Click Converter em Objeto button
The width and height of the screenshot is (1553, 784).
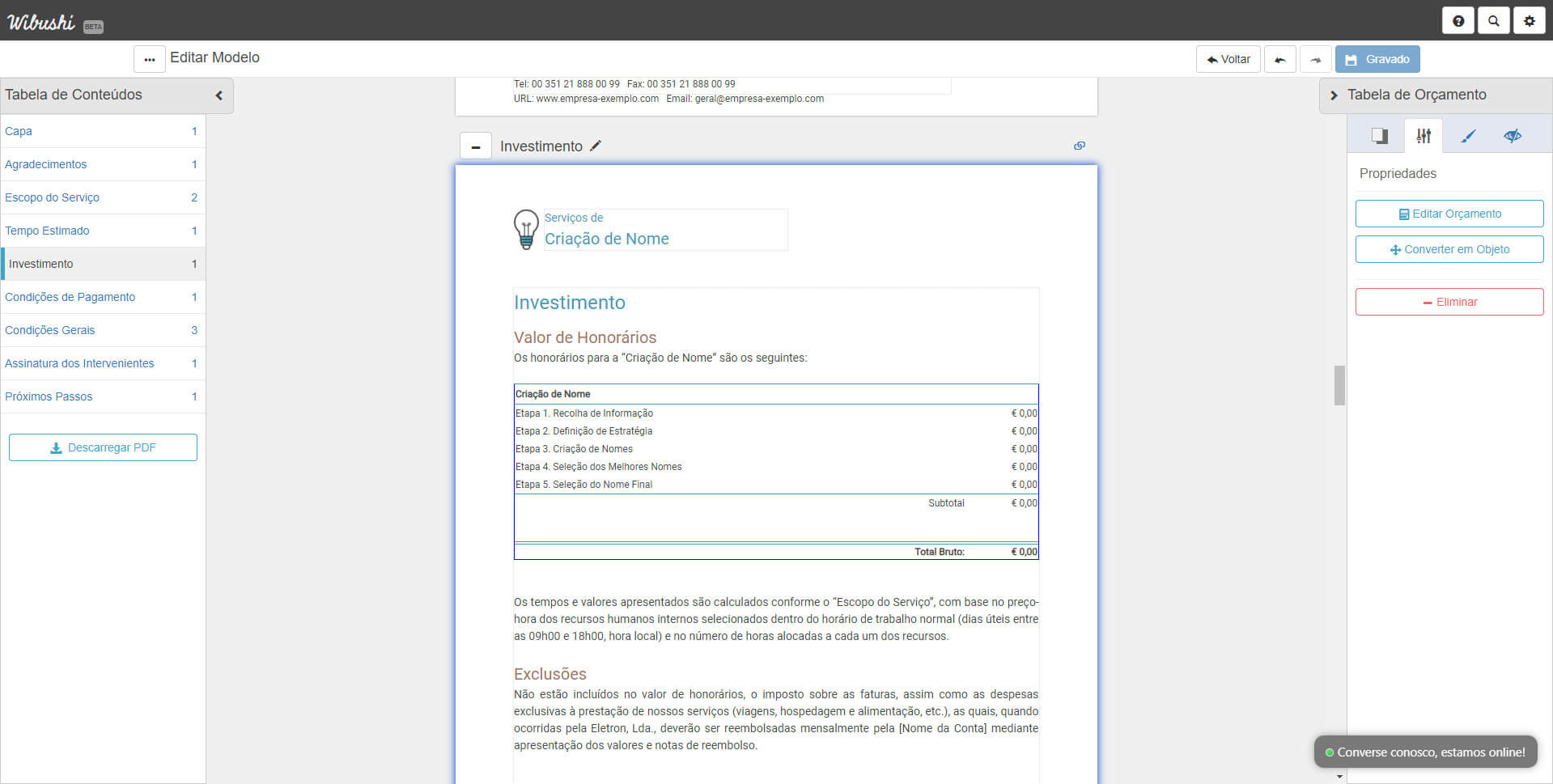[x=1449, y=249]
